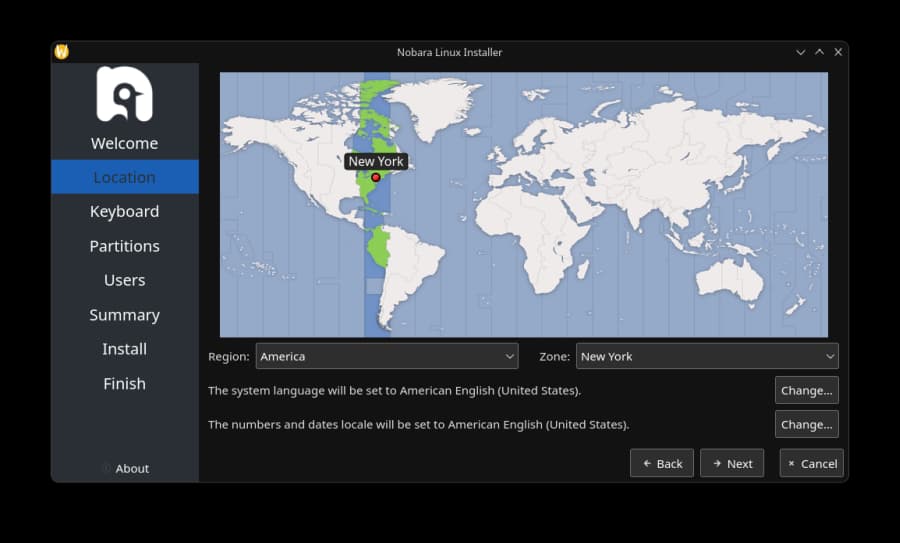Click the Nobara logo in the sidebar

pos(125,94)
